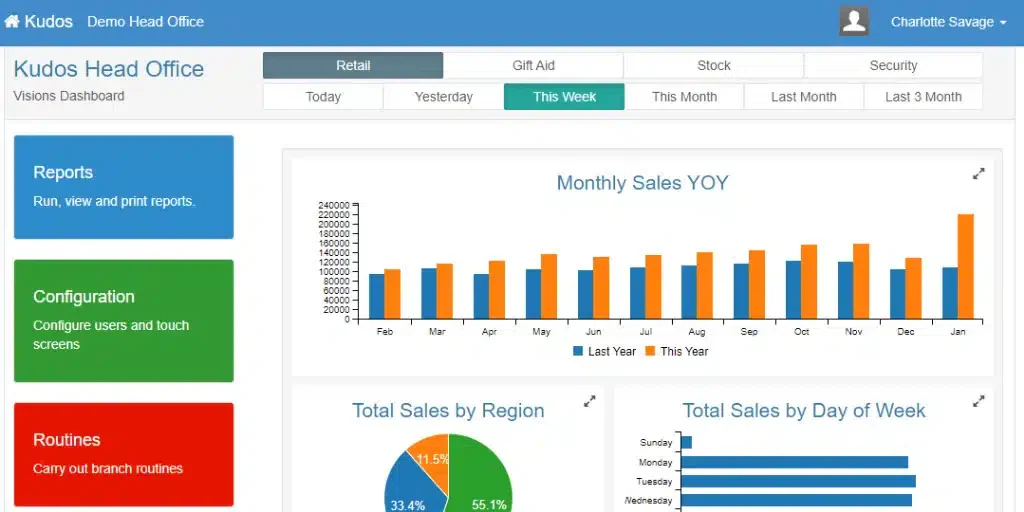1024x512 pixels.
Task: Select the Retail tab
Action: coord(353,65)
